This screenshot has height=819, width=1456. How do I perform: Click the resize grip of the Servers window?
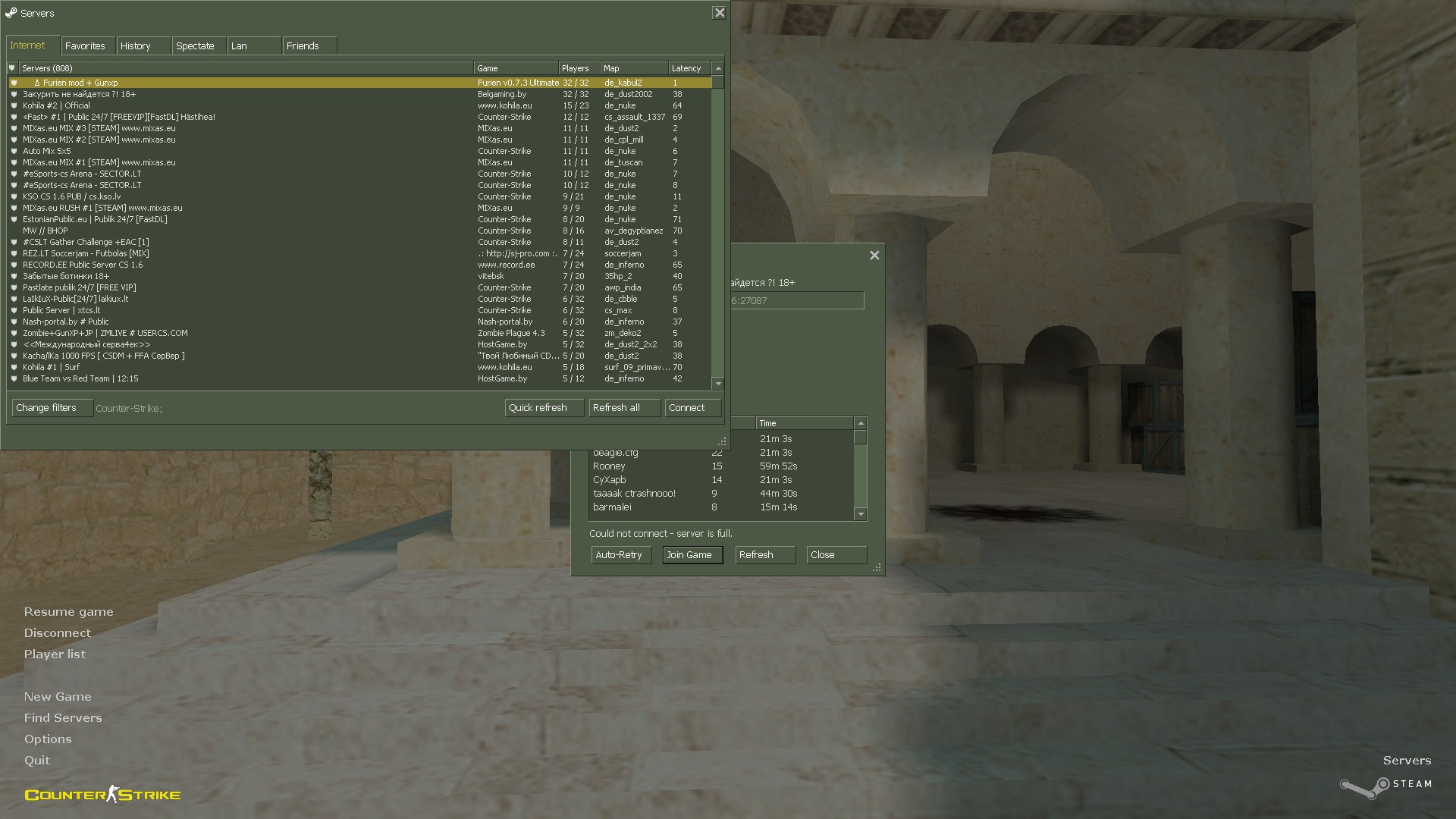pyautogui.click(x=721, y=441)
